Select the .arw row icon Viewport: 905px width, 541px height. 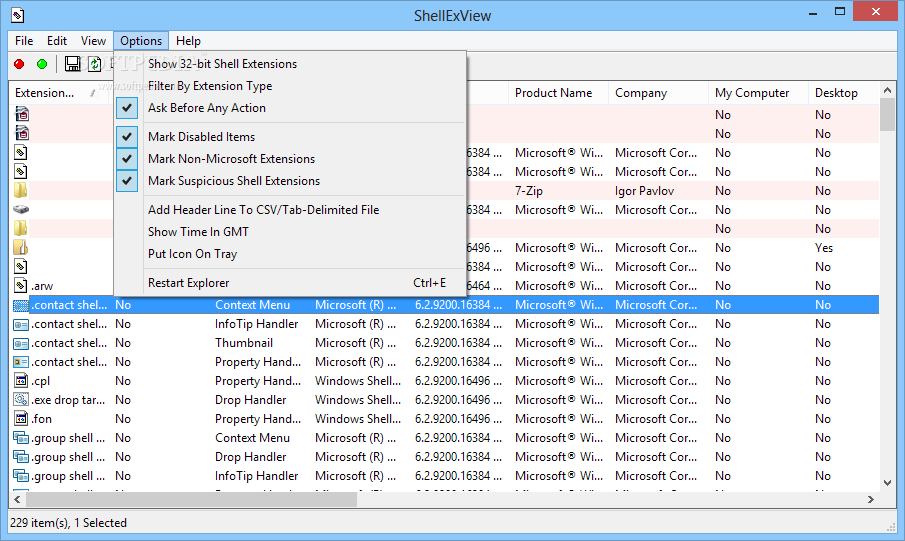[21, 285]
